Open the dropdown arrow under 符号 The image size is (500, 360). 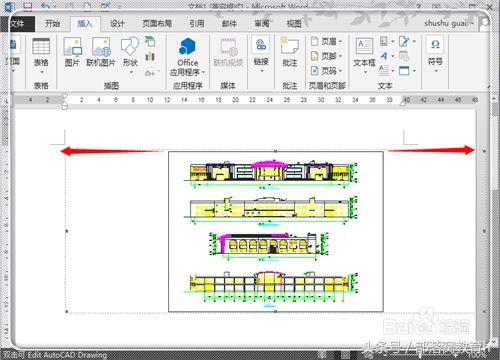(436, 71)
